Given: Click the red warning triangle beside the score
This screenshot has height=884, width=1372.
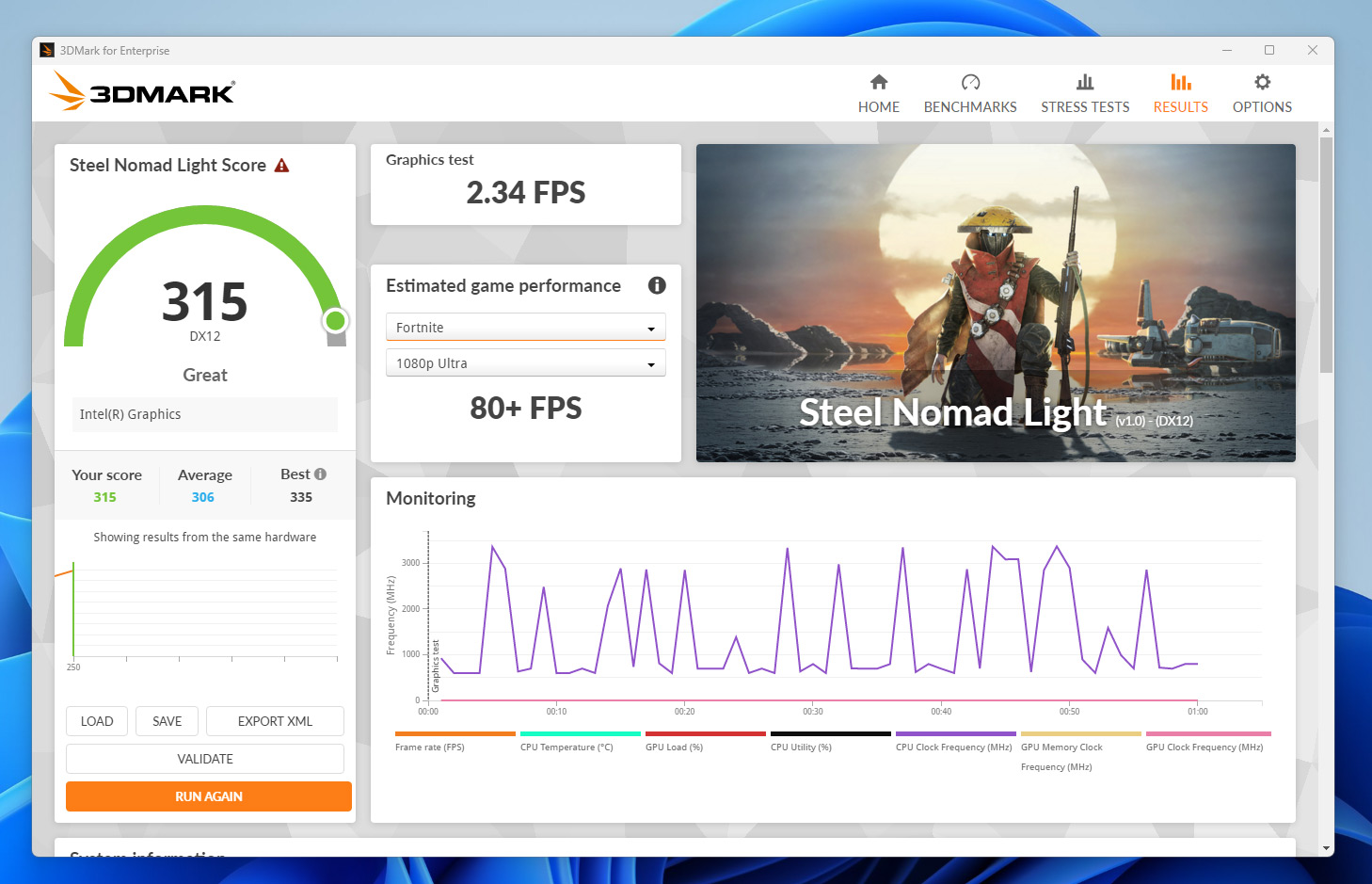Looking at the screenshot, I should pyautogui.click(x=281, y=166).
